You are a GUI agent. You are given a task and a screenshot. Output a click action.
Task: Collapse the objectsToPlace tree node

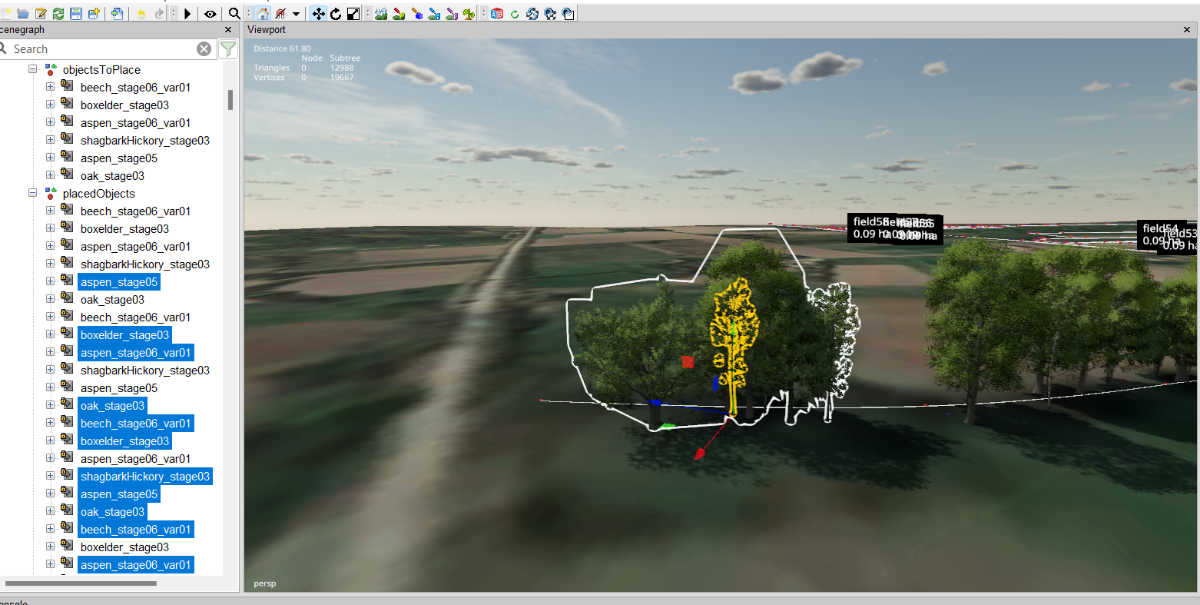[x=33, y=70]
